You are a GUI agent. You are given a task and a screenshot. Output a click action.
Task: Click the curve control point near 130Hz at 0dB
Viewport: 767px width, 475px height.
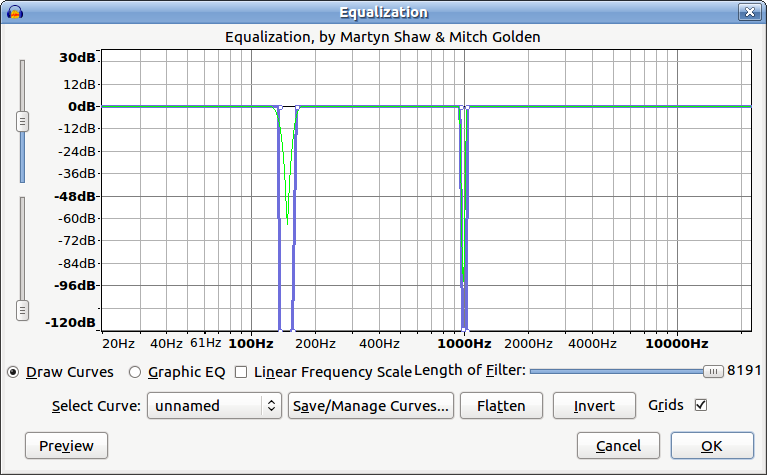[280, 107]
